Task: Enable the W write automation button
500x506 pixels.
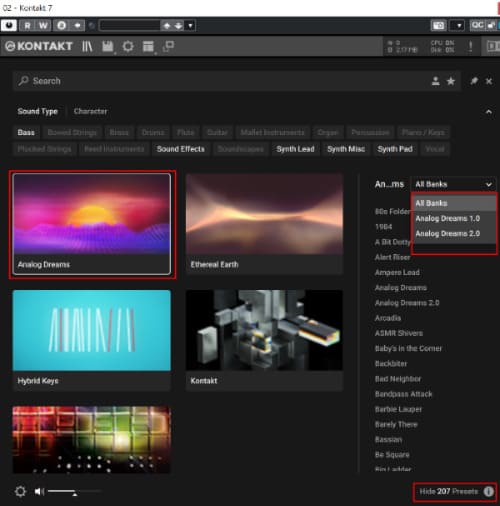Action: tap(43, 25)
